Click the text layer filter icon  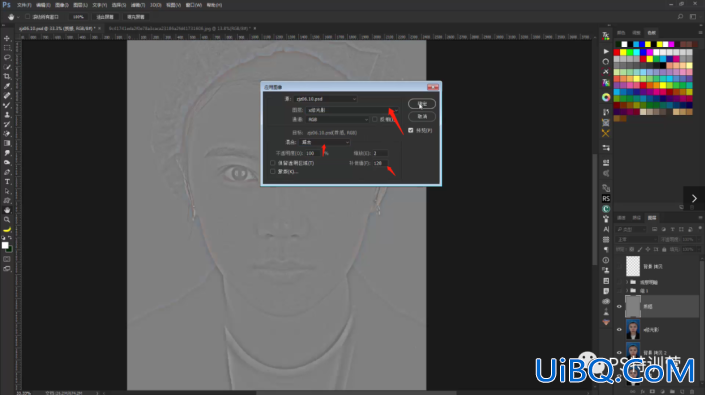tap(672, 229)
